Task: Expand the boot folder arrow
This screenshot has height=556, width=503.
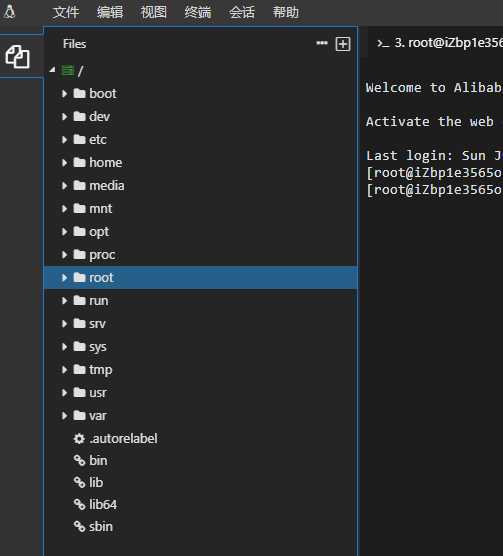Action: [x=65, y=94]
